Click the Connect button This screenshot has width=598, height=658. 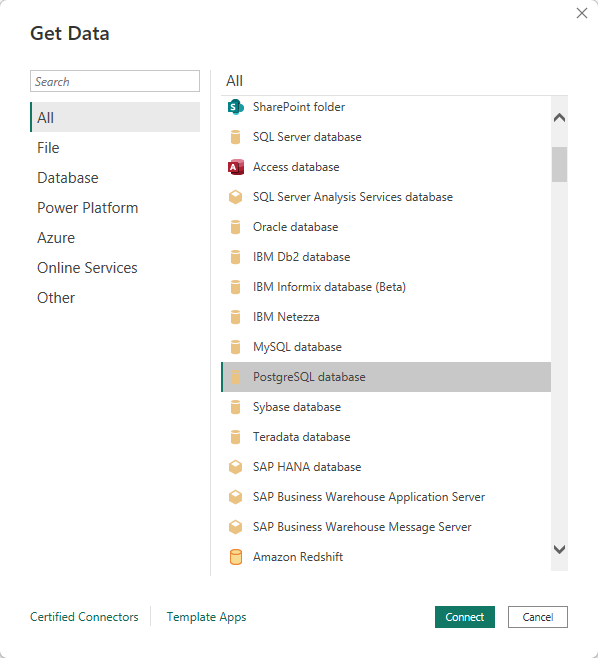coord(465,617)
